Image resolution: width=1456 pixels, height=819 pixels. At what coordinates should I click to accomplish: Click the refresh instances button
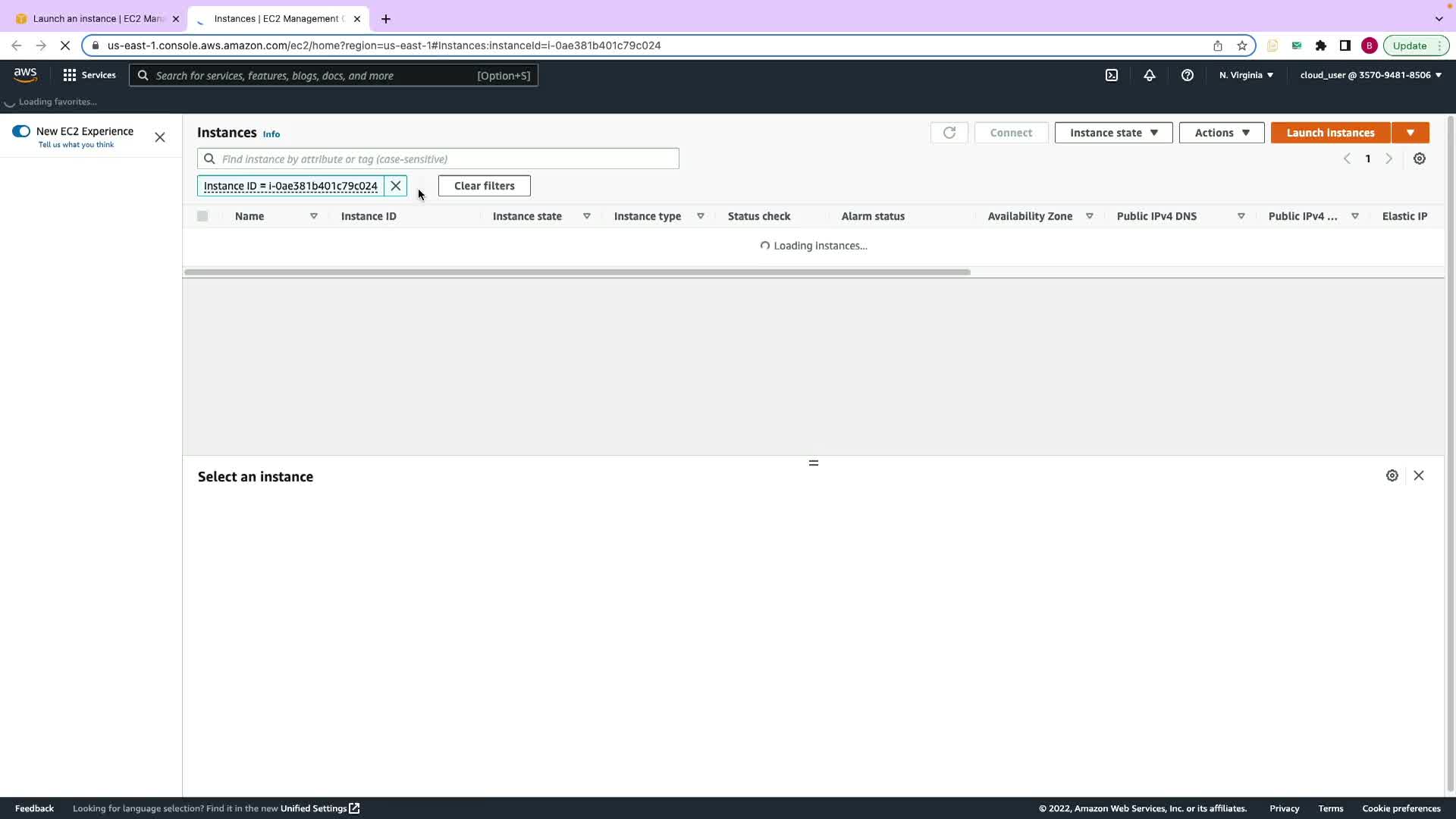[949, 133]
